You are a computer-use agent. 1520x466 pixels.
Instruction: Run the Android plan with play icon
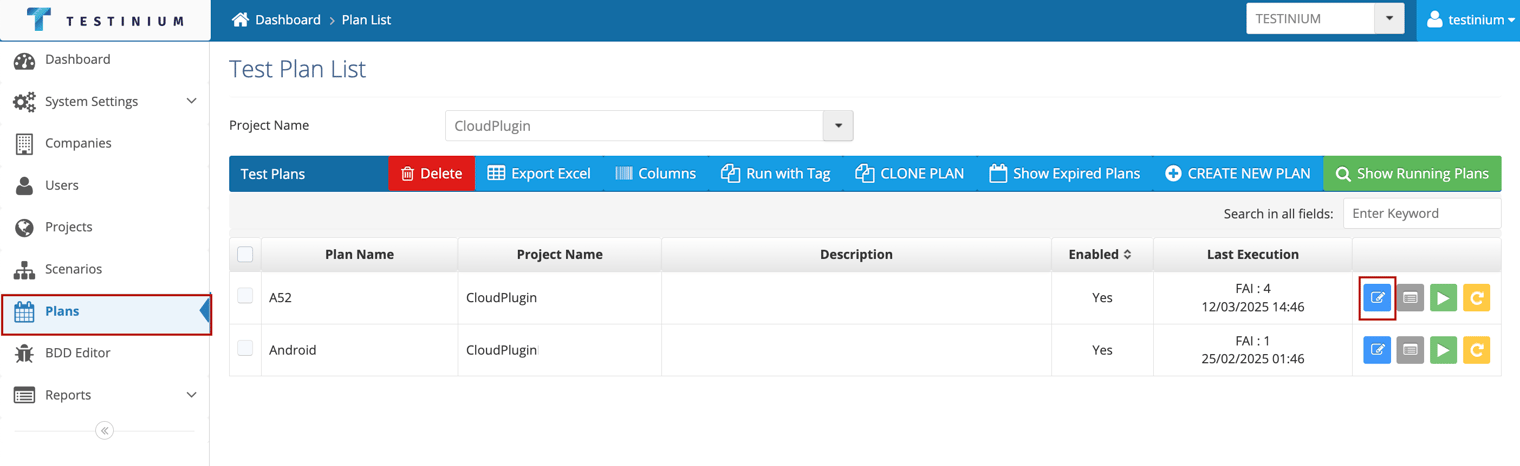(x=1443, y=350)
